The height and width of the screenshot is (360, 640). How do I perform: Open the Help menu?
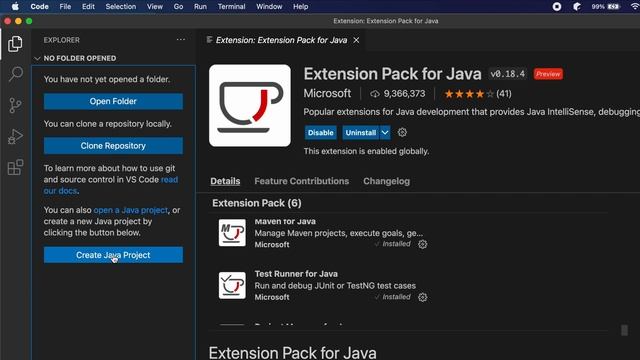point(300,7)
